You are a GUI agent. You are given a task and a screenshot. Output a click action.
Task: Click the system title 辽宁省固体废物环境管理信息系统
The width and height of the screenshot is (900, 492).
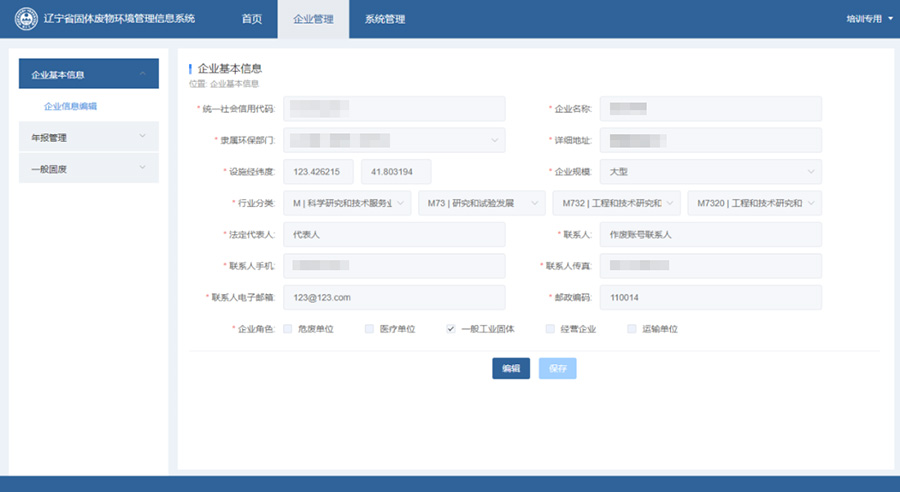coord(119,18)
